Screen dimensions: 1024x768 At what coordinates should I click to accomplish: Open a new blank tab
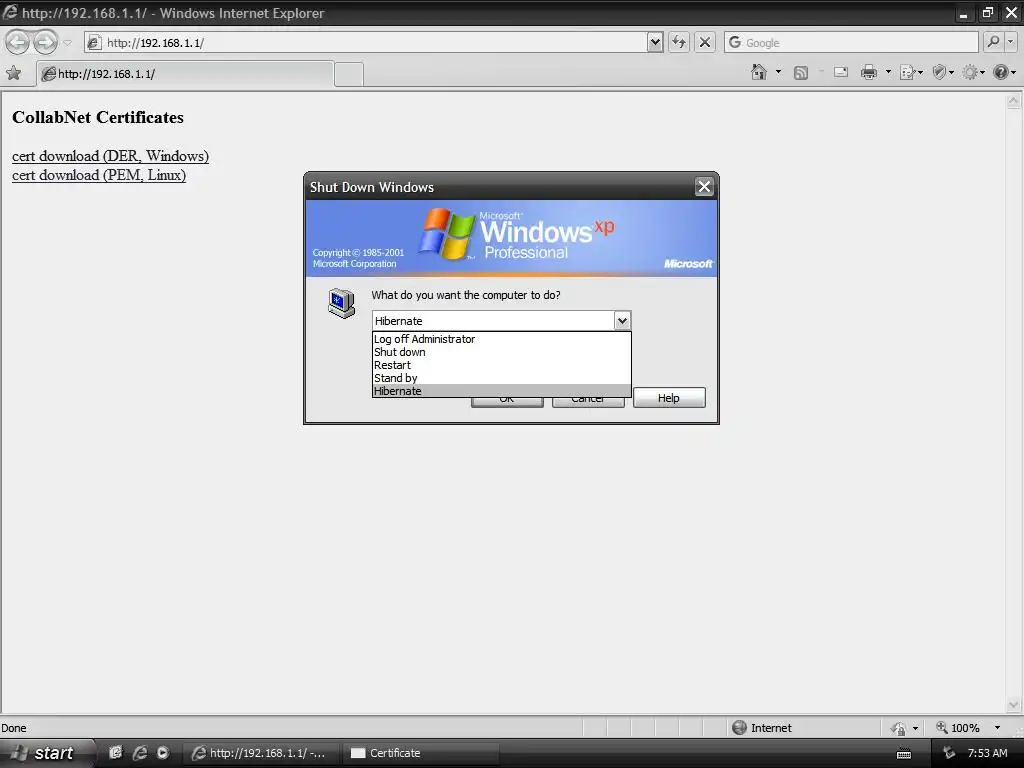coord(349,74)
